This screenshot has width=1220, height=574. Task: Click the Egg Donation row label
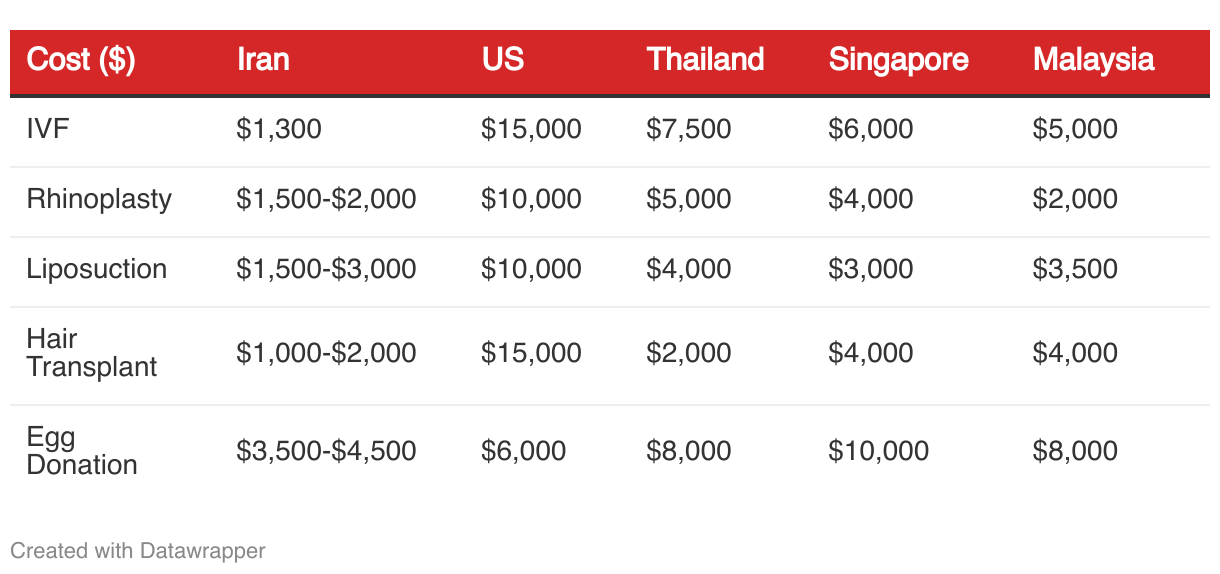(82, 451)
